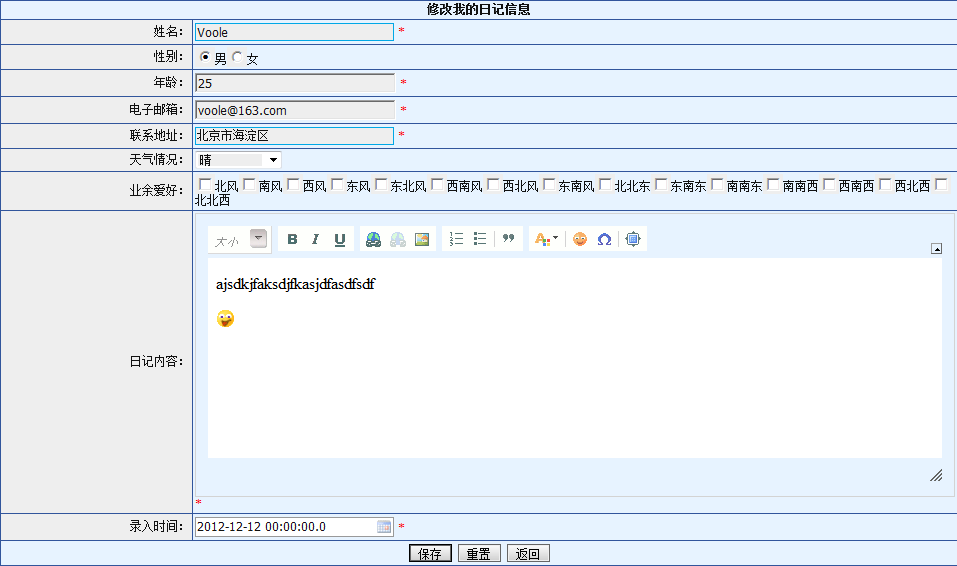Check the 西北西 checkbox
957x566 pixels.
click(x=885, y=184)
